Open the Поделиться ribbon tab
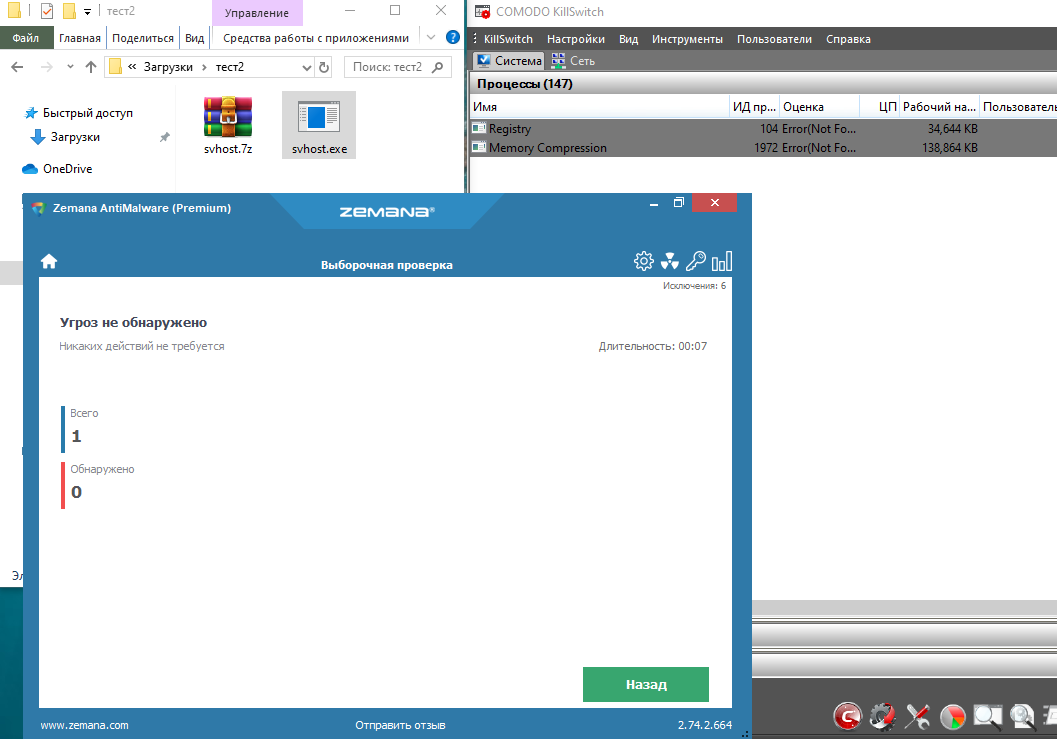The height and width of the screenshot is (739, 1057). coord(143,38)
